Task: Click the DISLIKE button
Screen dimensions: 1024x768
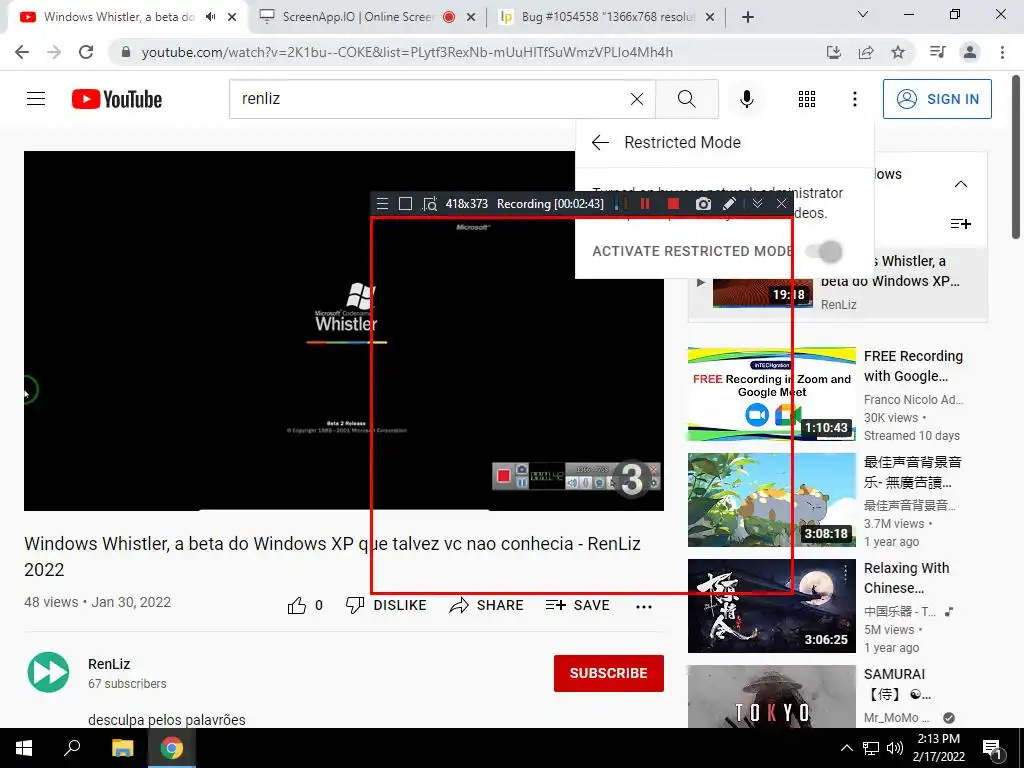Action: click(386, 605)
